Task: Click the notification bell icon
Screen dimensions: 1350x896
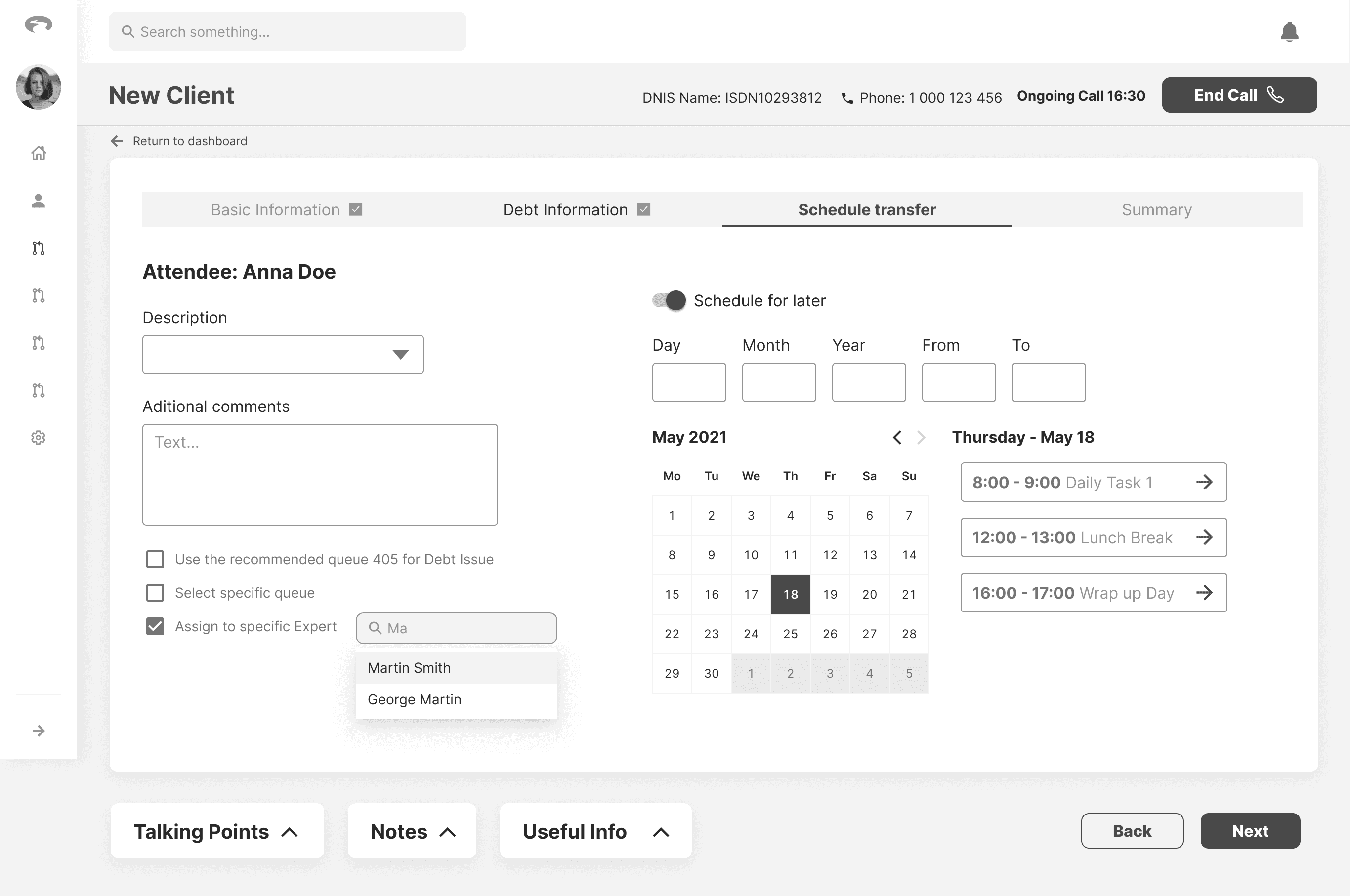Action: (1289, 32)
